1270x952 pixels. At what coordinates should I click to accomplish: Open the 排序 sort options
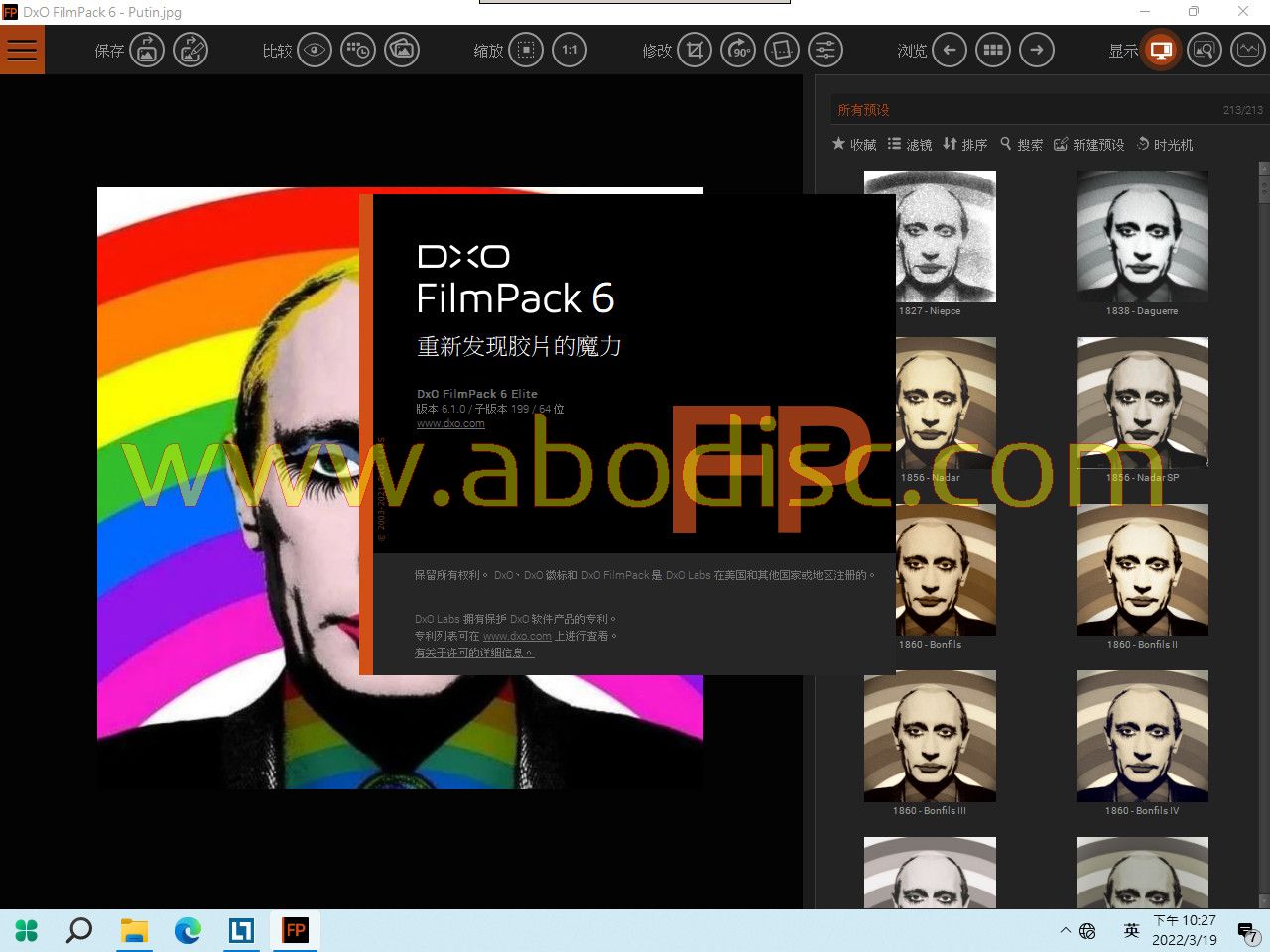pos(964,145)
